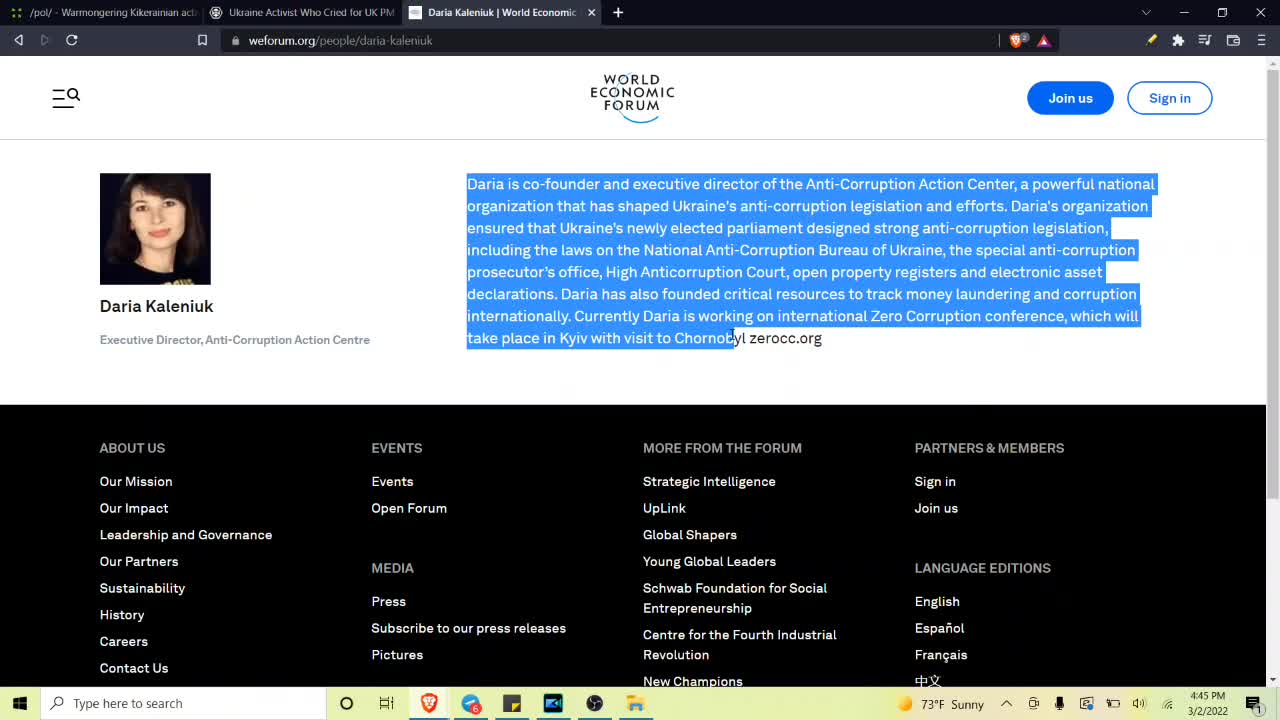Open the Windows Start menu
Viewport: 1280px width, 720px height.
[x=20, y=703]
